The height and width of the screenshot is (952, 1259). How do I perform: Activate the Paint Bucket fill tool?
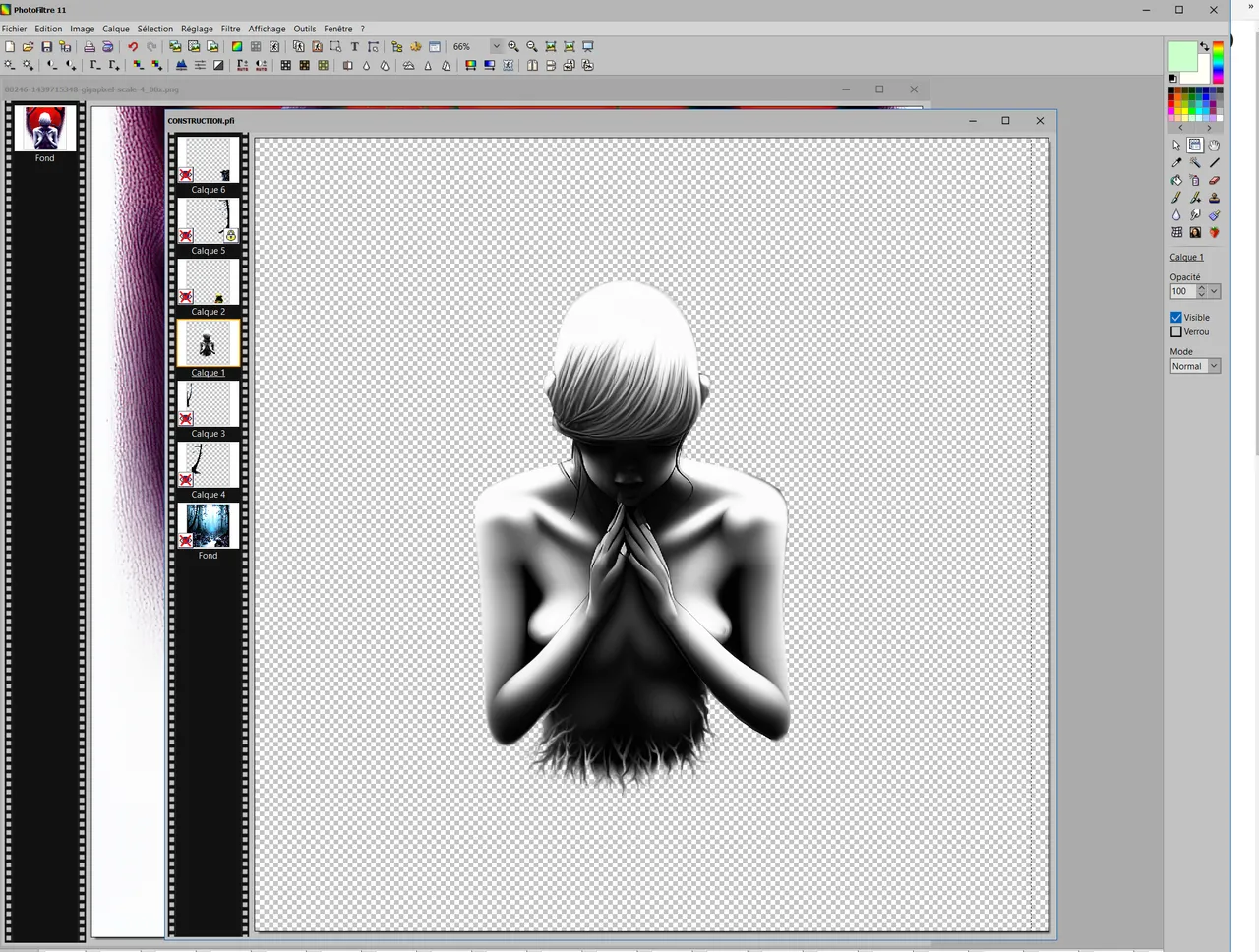(x=1176, y=181)
